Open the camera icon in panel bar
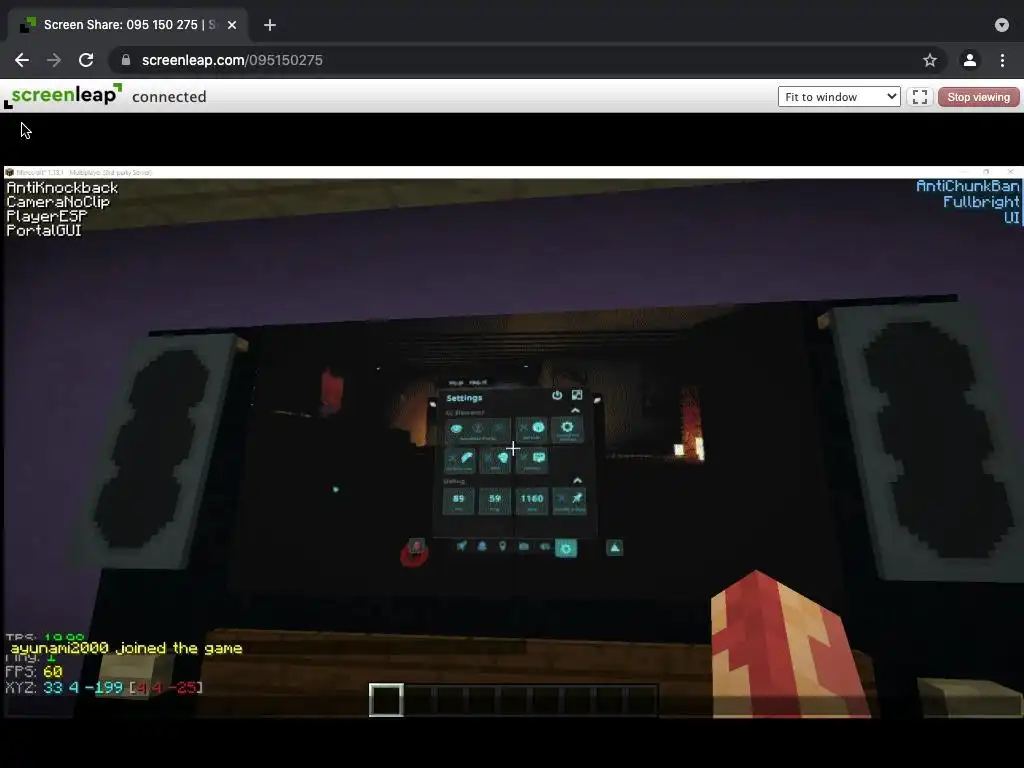The image size is (1024, 768). click(x=524, y=546)
